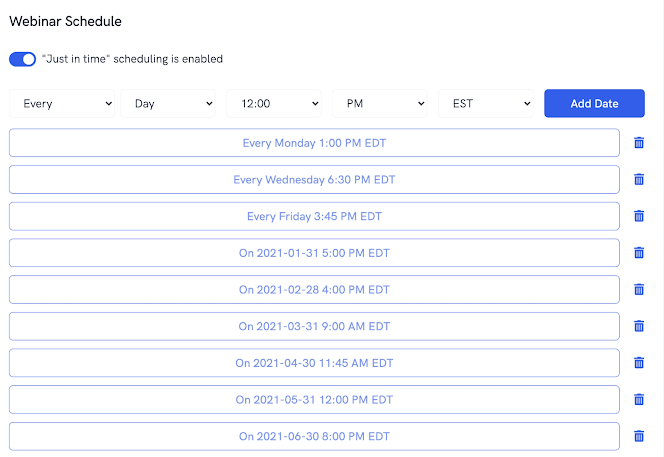Viewport: 664px width, 457px height.
Task: Click the Every Friday 3:45 PM EDT entry
Action: coord(314,216)
